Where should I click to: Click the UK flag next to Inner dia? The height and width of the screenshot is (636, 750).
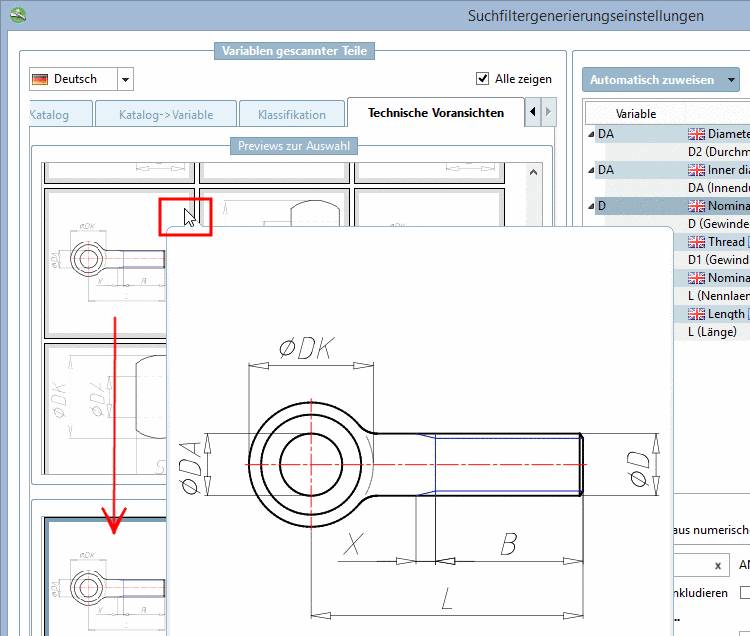pos(696,170)
